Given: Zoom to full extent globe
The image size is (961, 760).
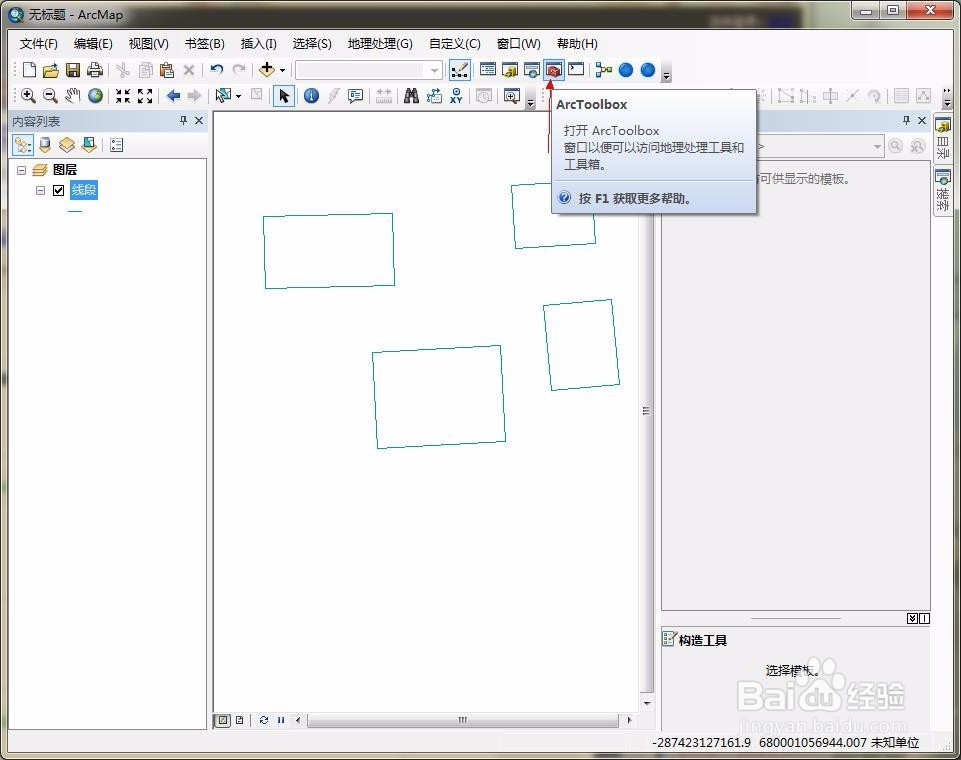Looking at the screenshot, I should (95, 96).
